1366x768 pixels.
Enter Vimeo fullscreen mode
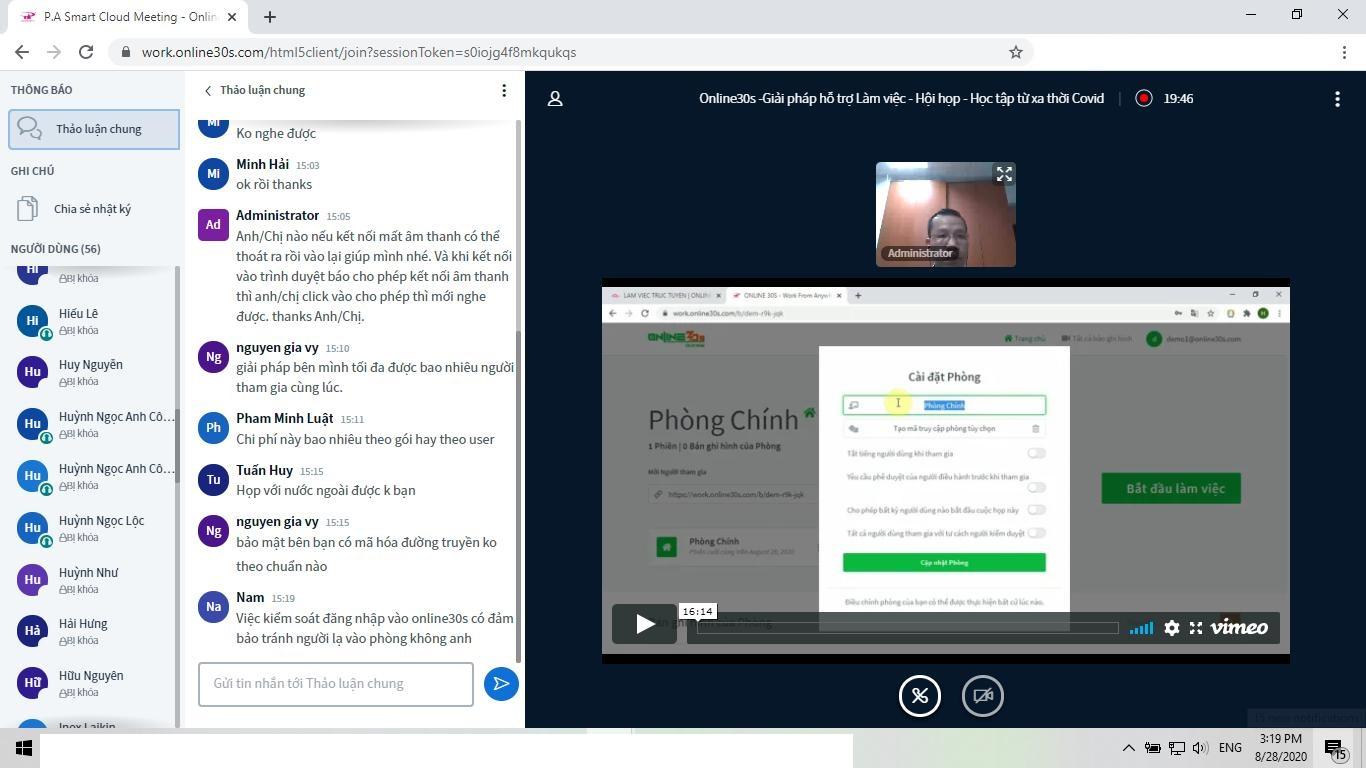[1196, 628]
